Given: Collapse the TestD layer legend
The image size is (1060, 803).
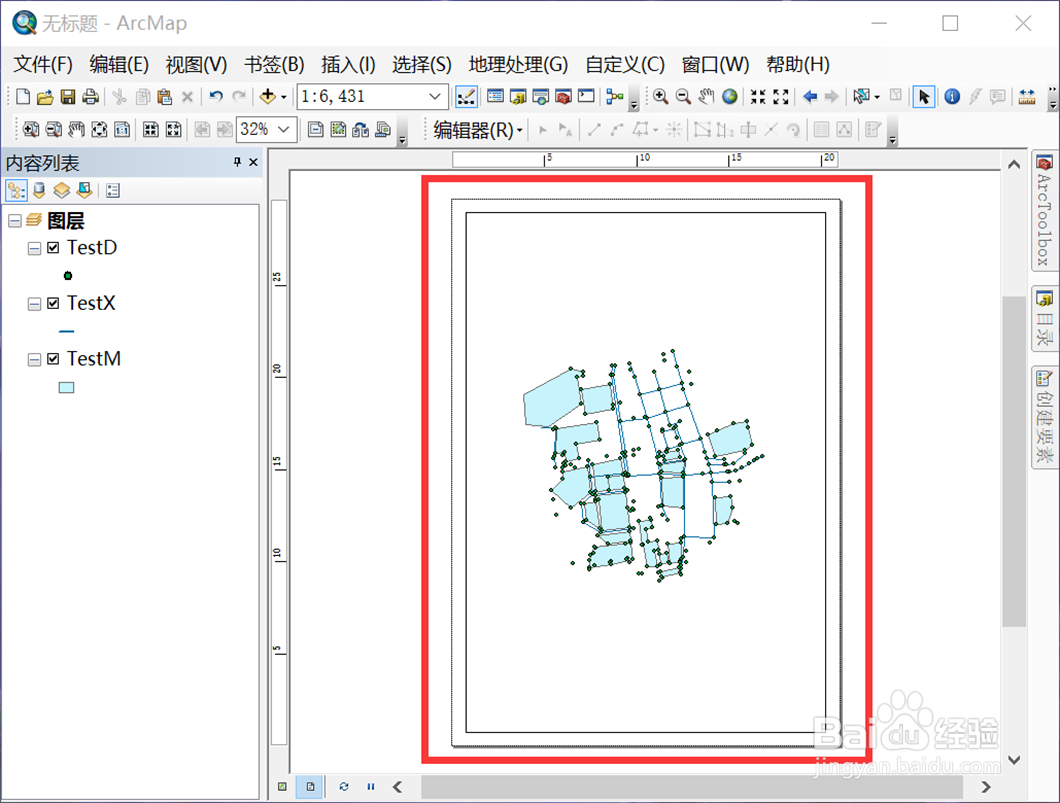Looking at the screenshot, I should (x=34, y=249).
